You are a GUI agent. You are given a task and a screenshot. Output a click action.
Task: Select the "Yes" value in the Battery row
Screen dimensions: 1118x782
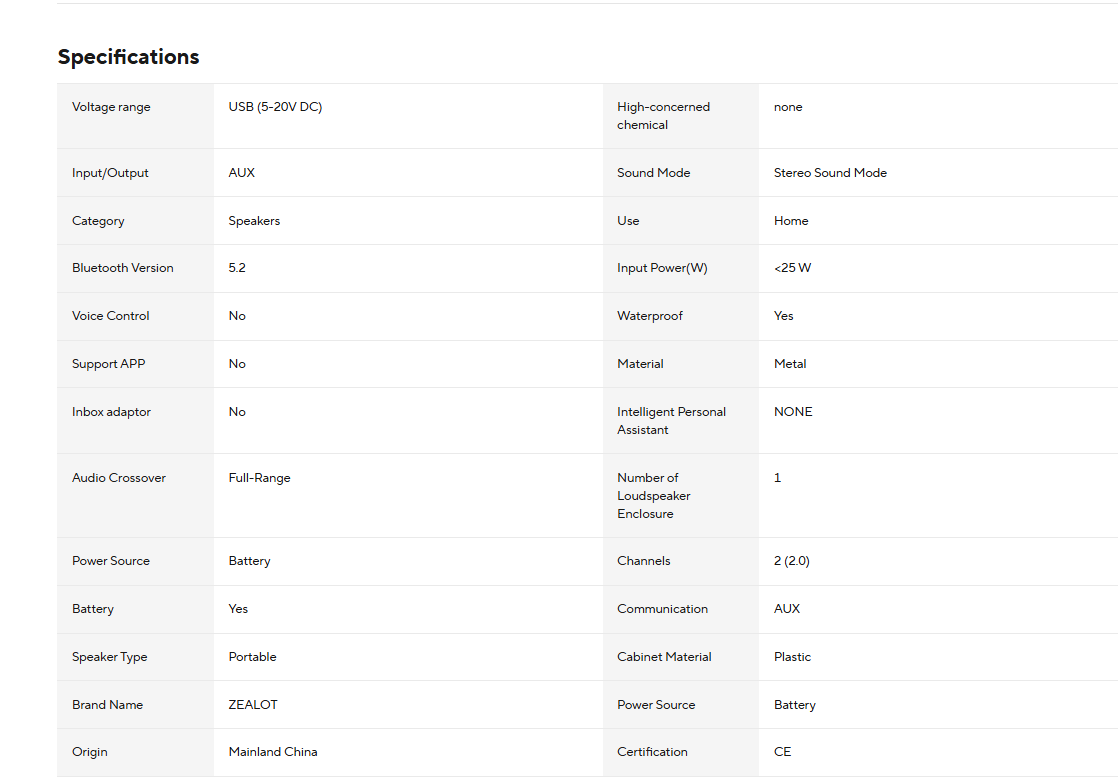238,609
